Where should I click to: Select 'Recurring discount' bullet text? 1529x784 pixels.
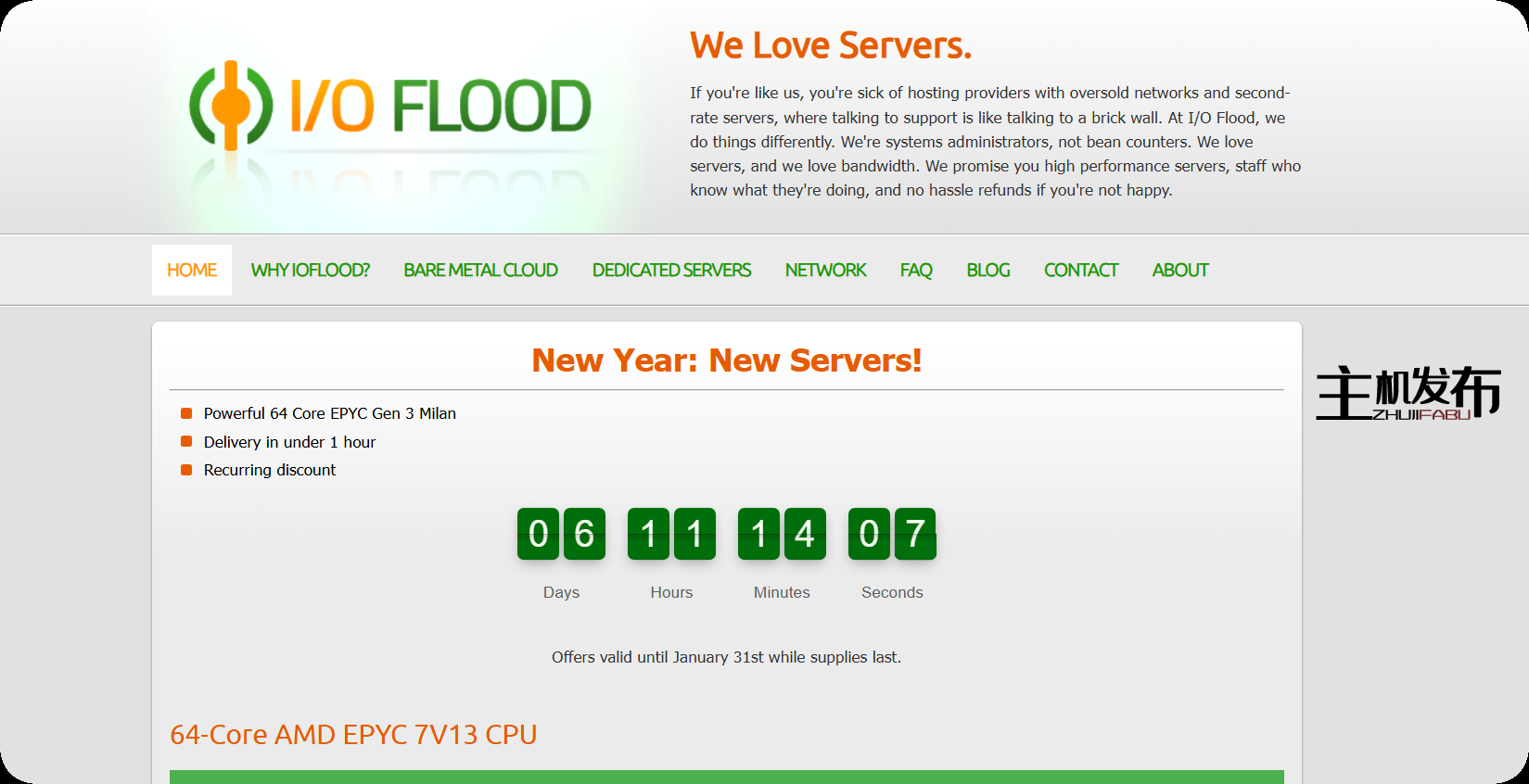[x=270, y=470]
